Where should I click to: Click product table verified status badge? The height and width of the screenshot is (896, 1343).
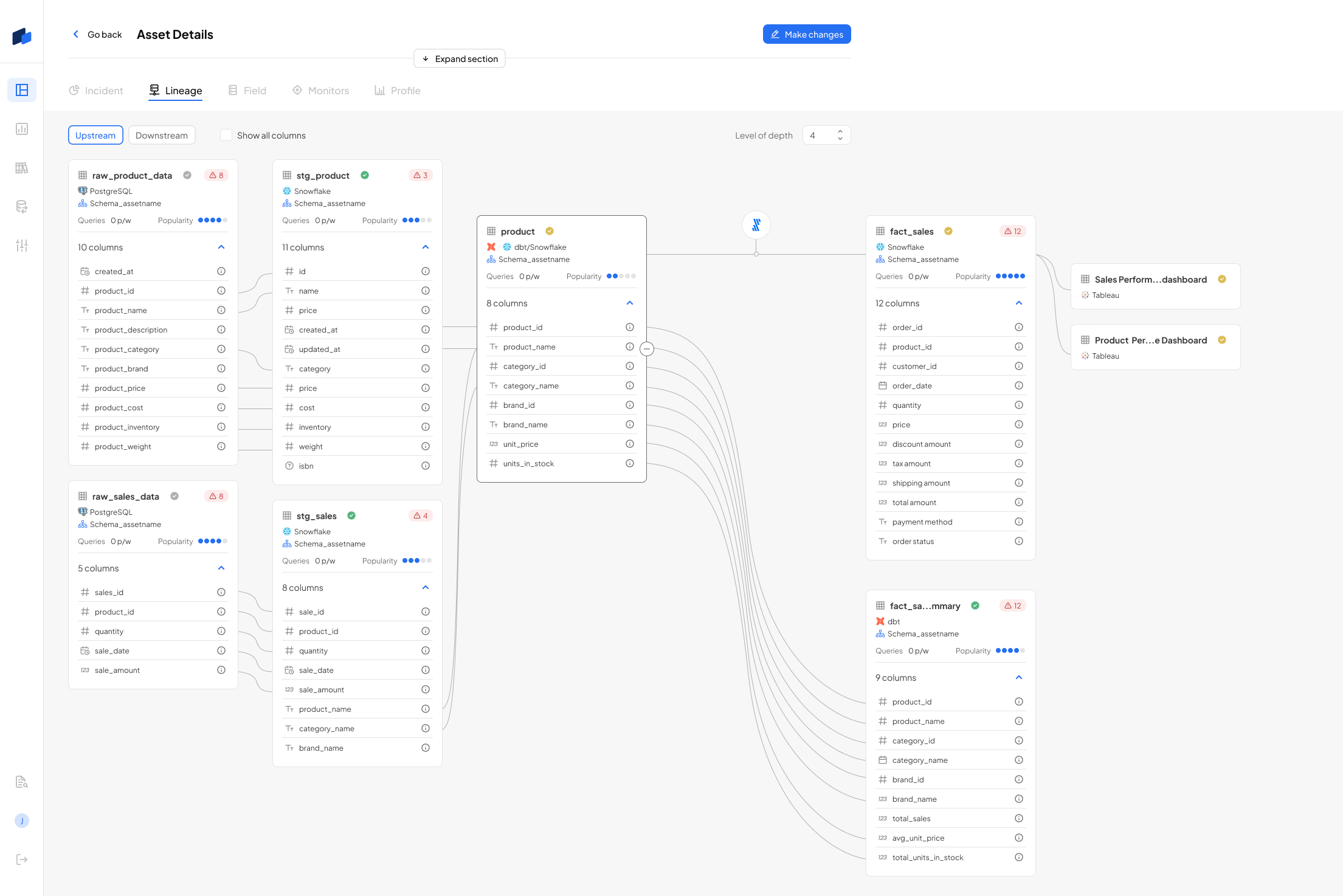pos(550,231)
